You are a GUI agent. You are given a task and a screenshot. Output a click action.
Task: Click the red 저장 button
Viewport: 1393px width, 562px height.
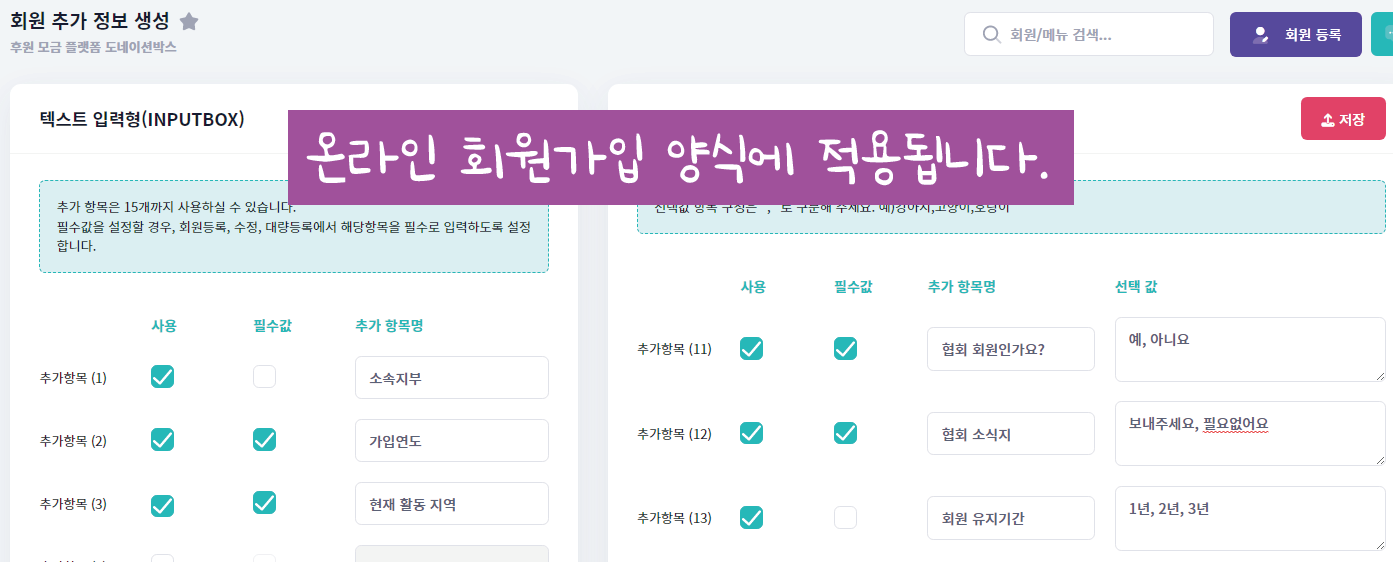coord(1342,119)
